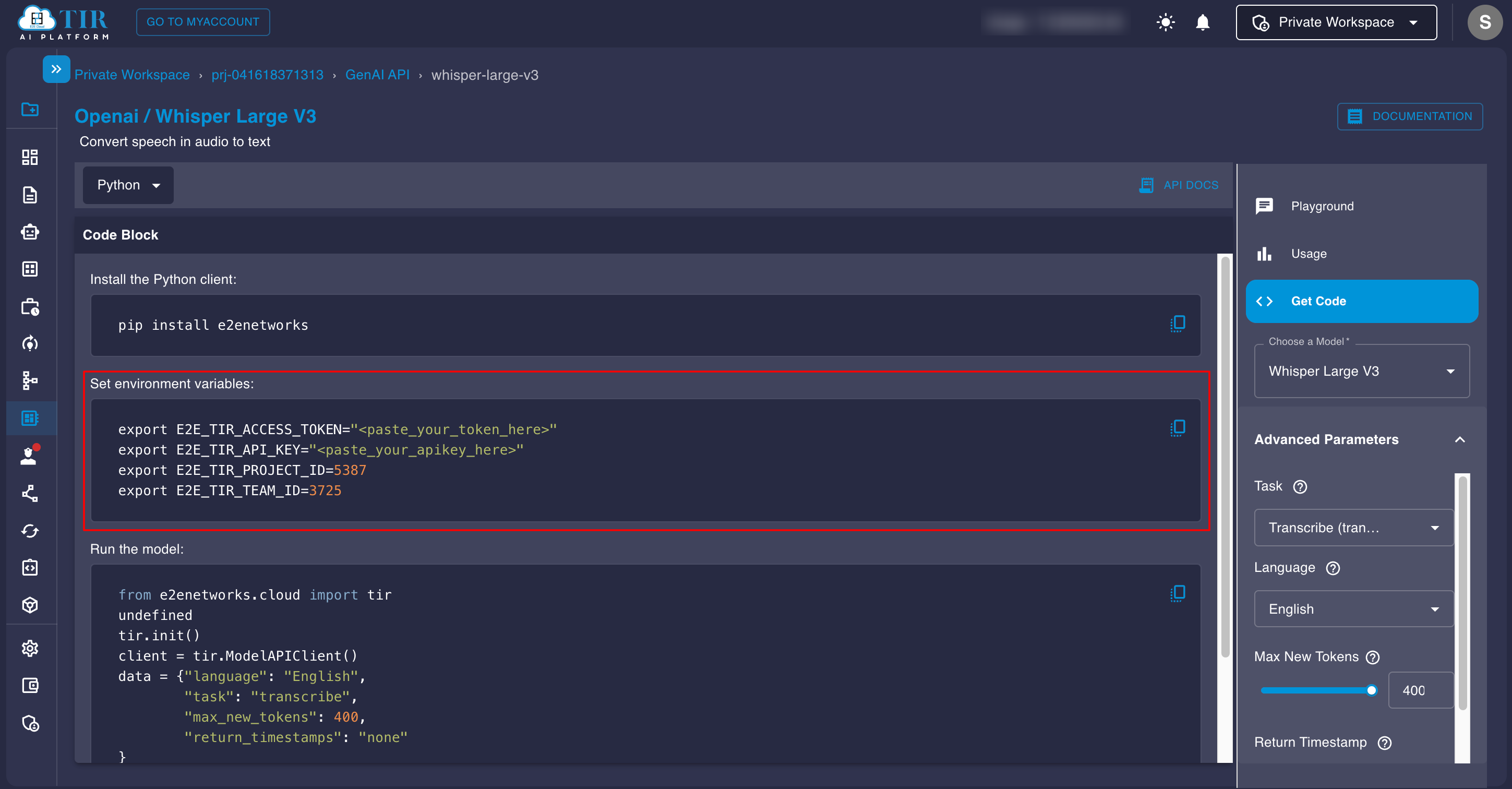Viewport: 1512px width, 789px height.
Task: Expand the sidebar with double-chevron button
Action: point(56,69)
